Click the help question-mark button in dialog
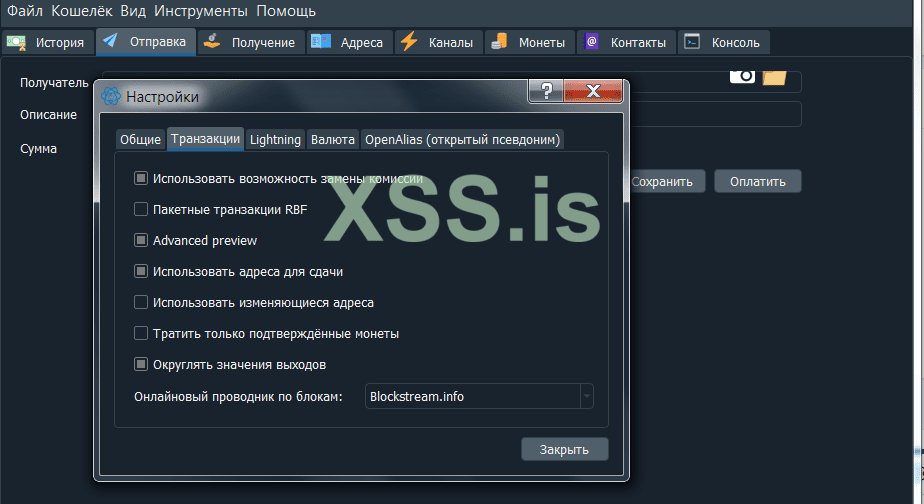 [x=546, y=91]
